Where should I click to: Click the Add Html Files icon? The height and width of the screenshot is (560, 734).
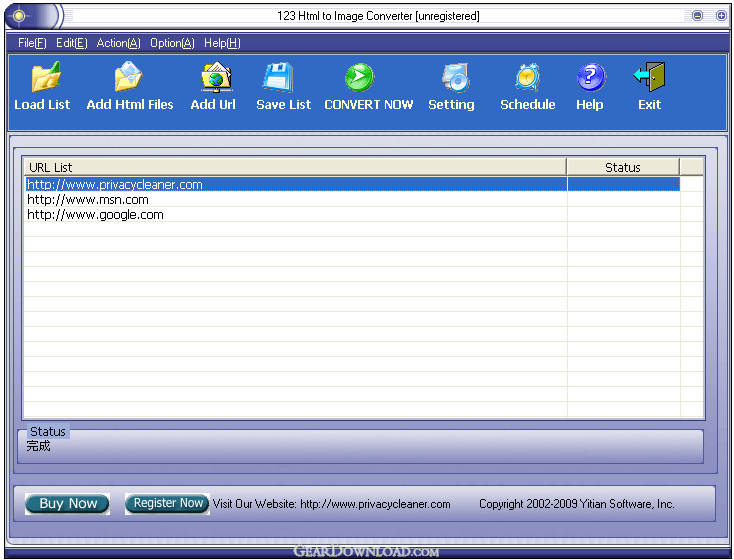128,77
